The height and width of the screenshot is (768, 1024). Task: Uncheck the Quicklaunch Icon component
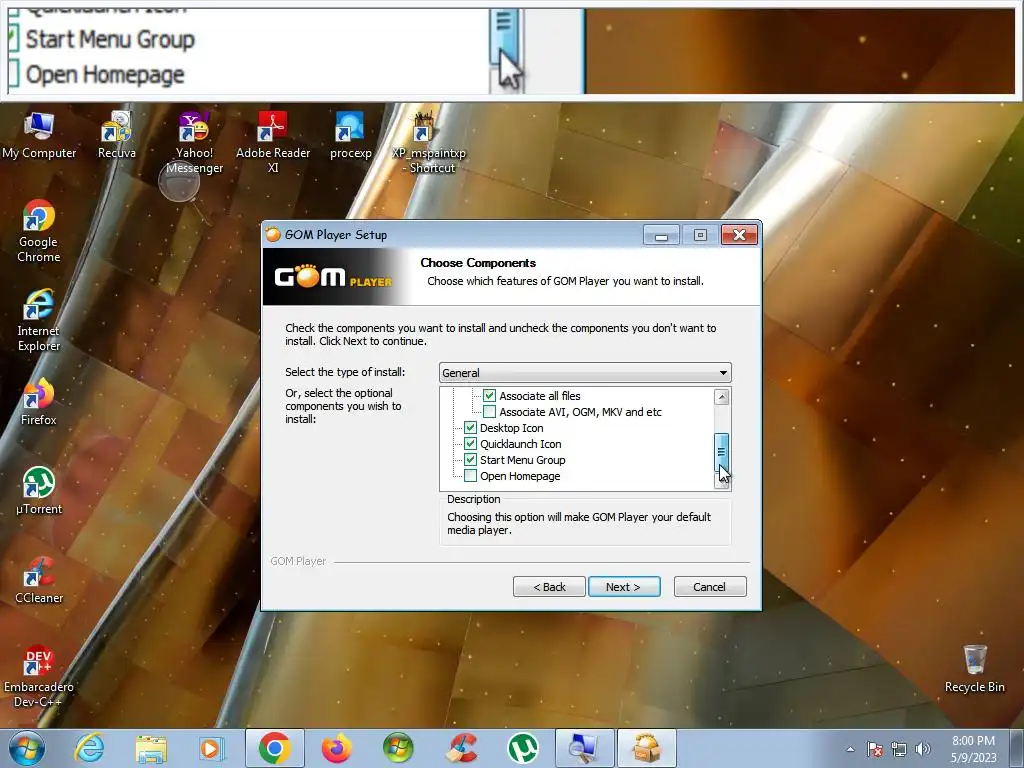coord(470,444)
